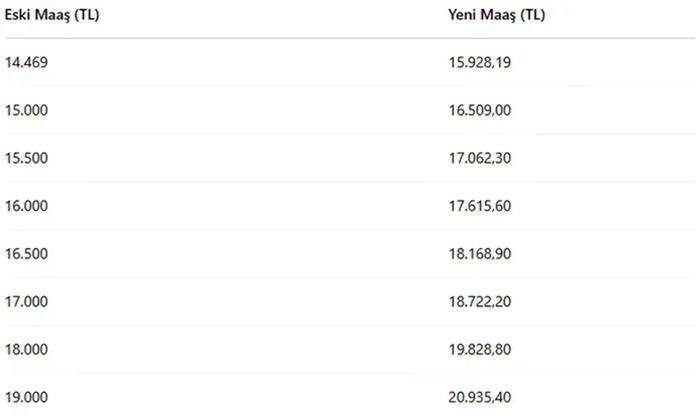Select the old salary cell 16.000
The image size is (700, 418).
pyautogui.click(x=26, y=205)
